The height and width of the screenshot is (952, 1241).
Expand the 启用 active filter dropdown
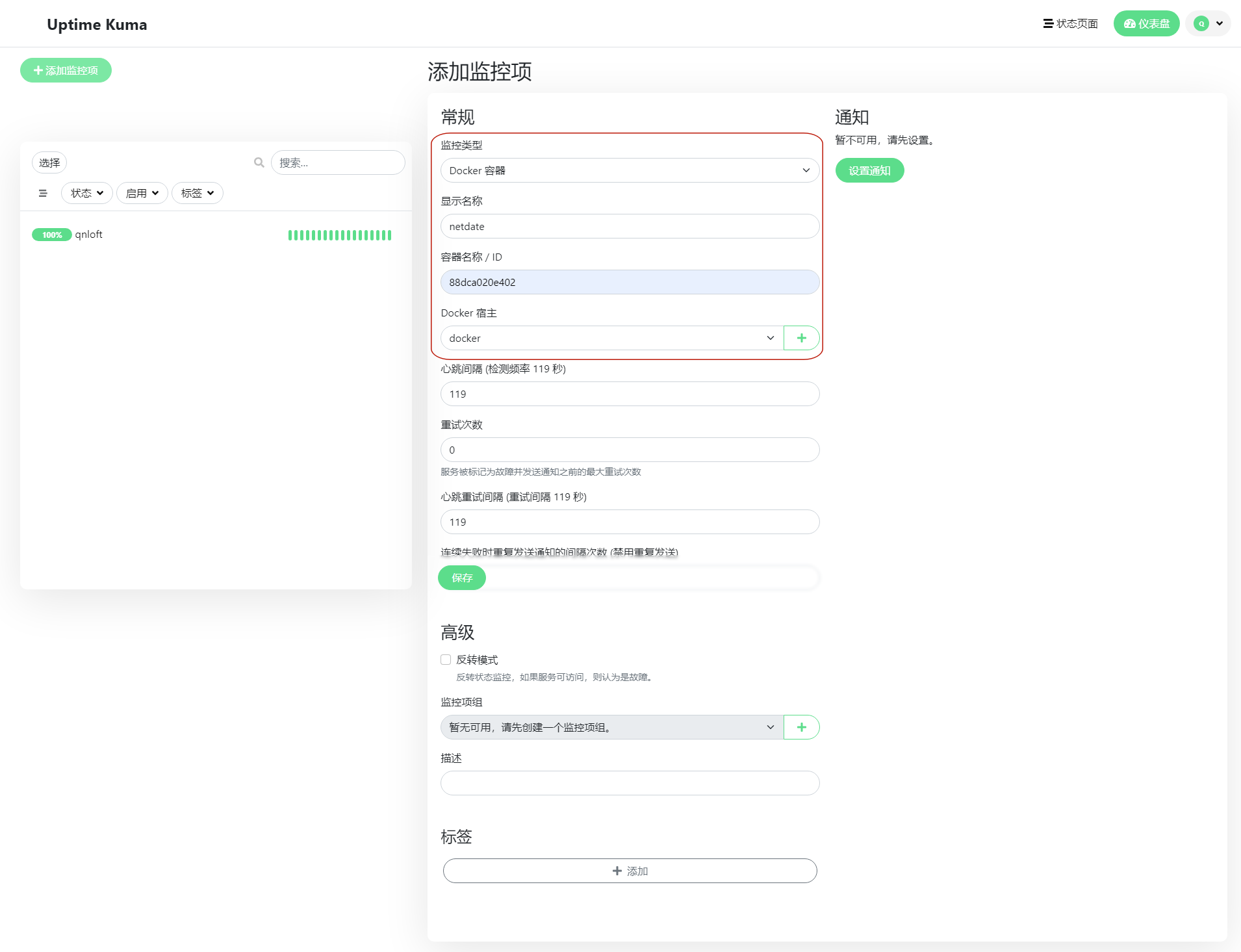[142, 193]
